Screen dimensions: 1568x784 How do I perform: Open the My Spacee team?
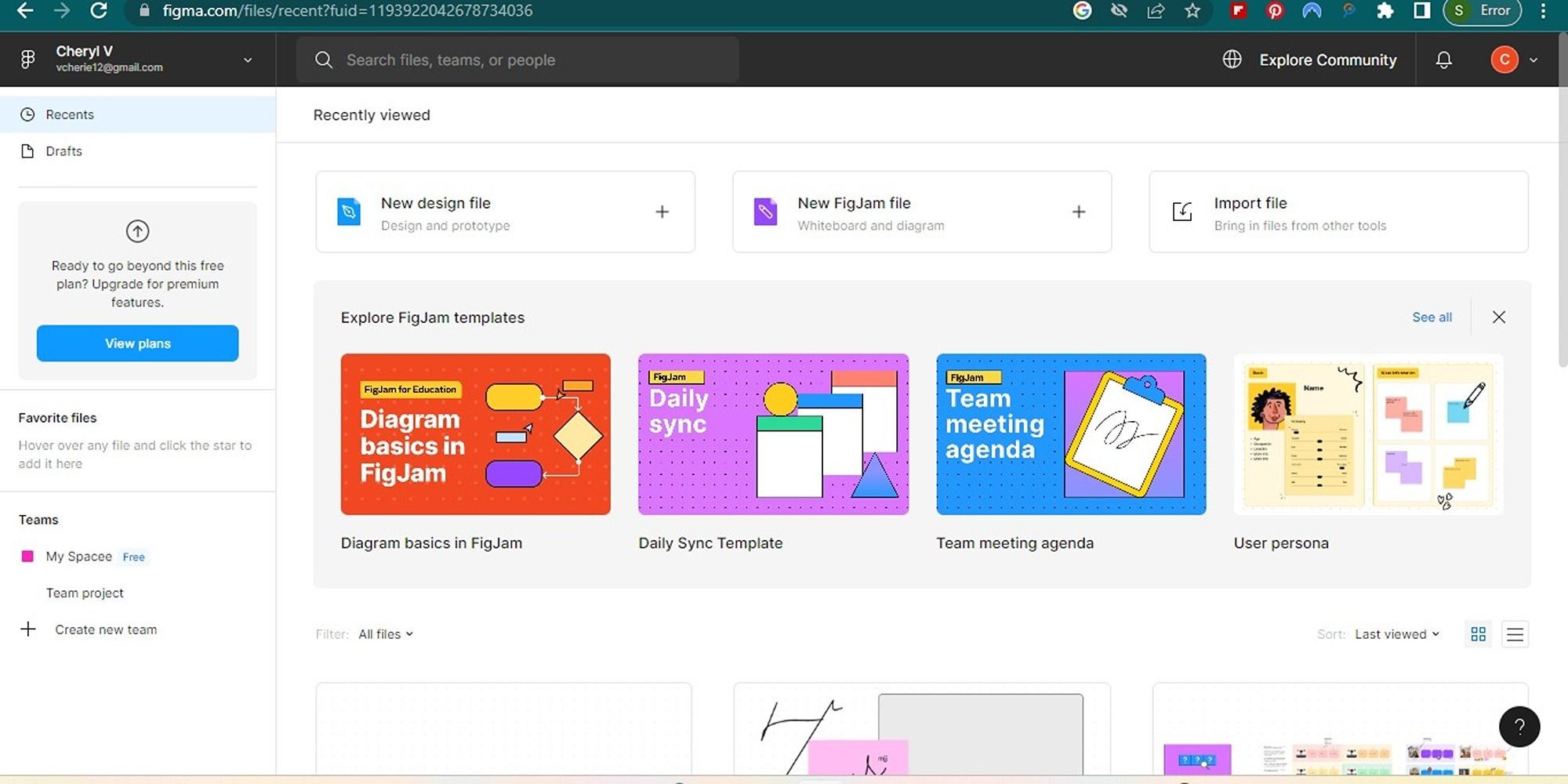click(x=78, y=557)
